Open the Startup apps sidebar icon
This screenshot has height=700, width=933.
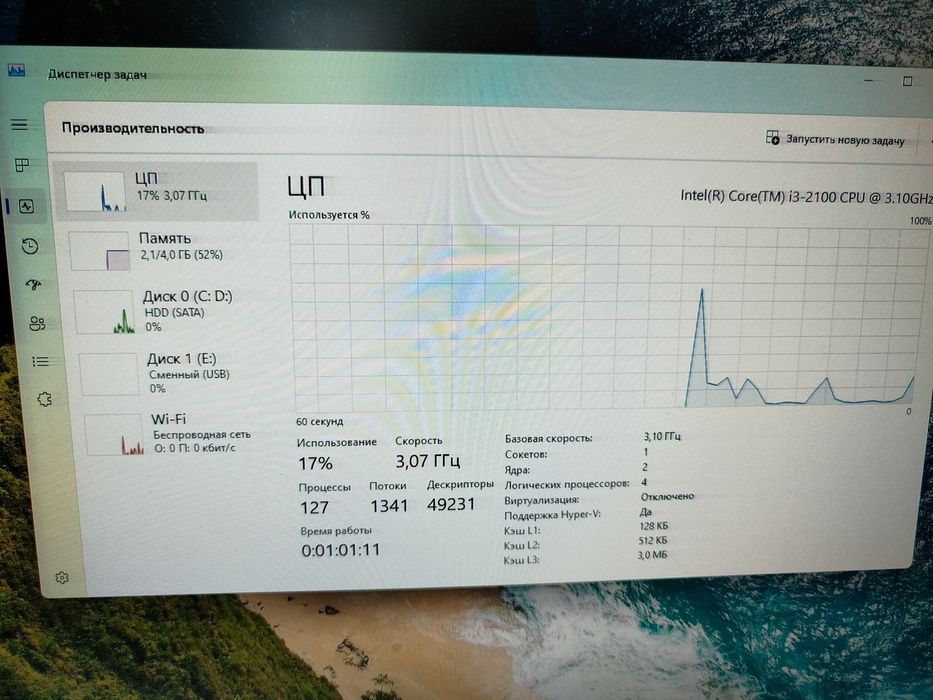(34, 285)
